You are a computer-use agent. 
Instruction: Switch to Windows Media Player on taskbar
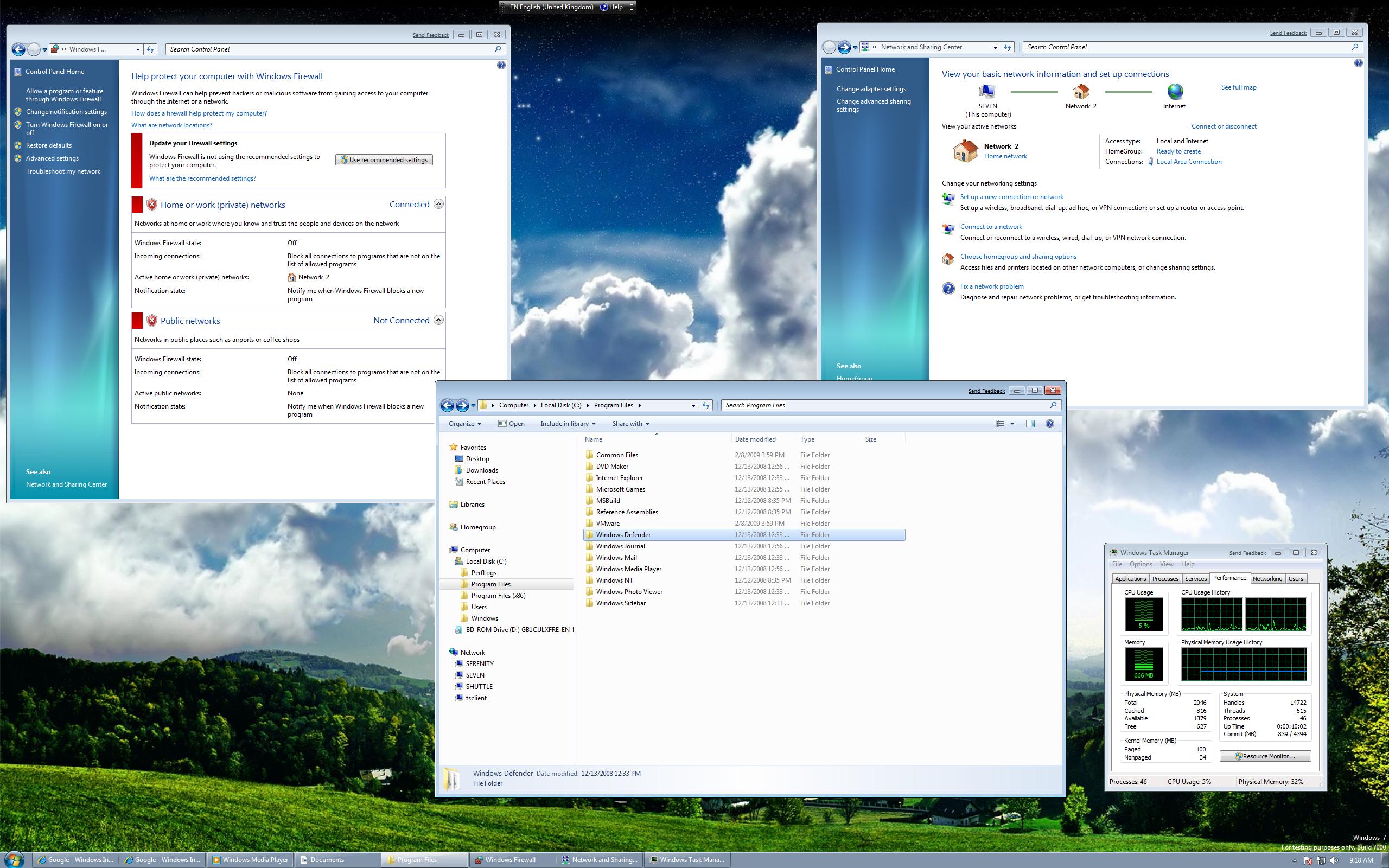250,859
